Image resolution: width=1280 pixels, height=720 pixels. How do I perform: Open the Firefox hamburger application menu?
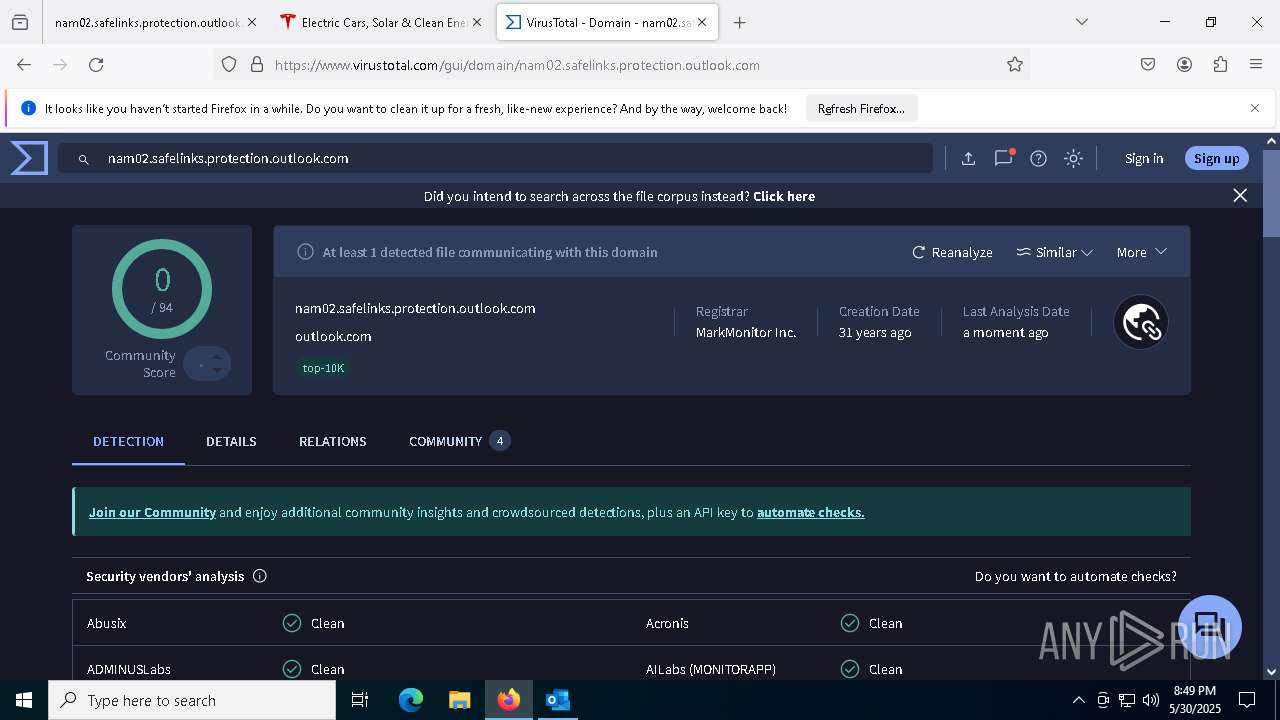(1256, 65)
